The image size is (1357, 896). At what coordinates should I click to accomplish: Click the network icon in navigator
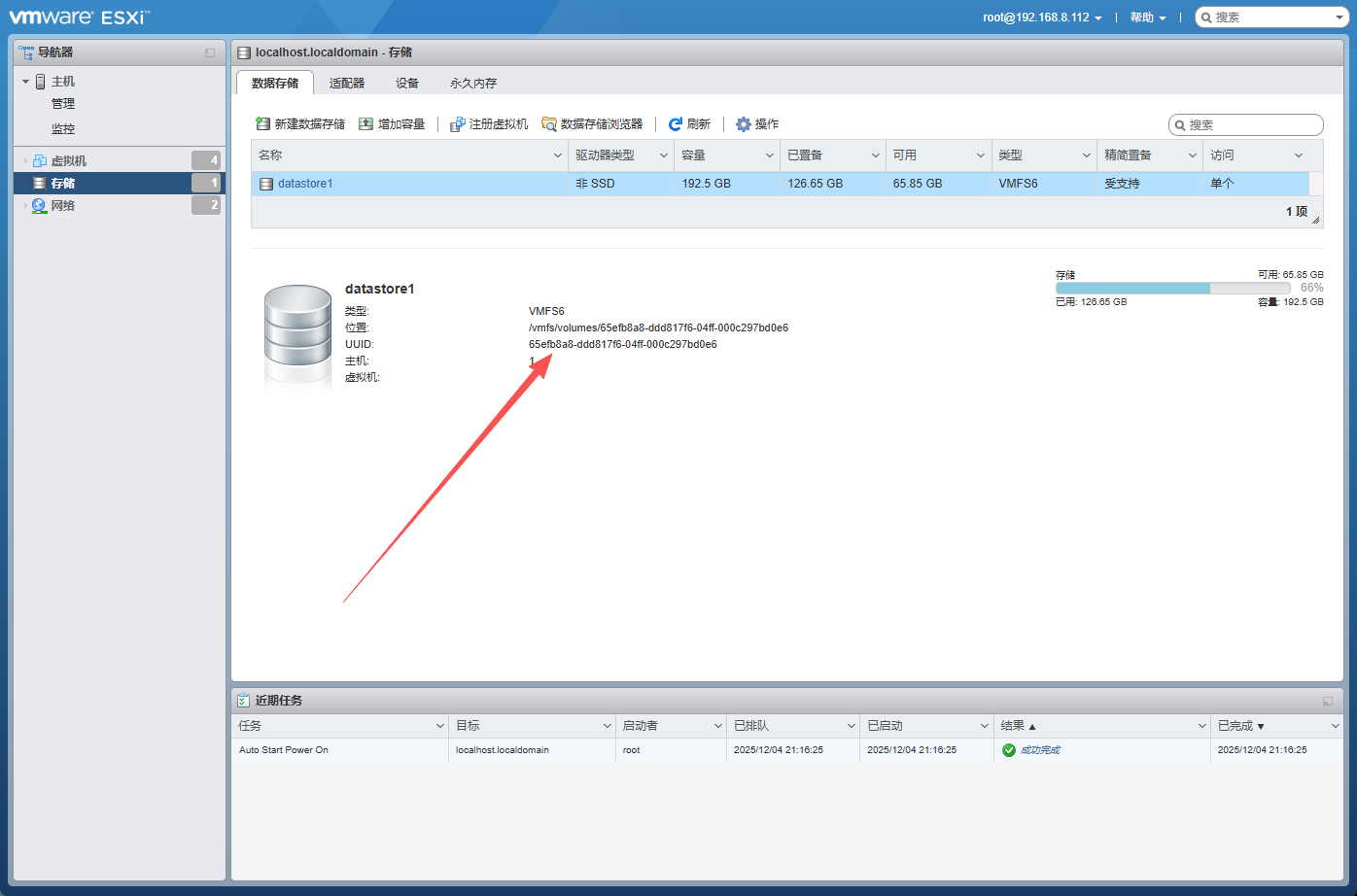[x=40, y=206]
